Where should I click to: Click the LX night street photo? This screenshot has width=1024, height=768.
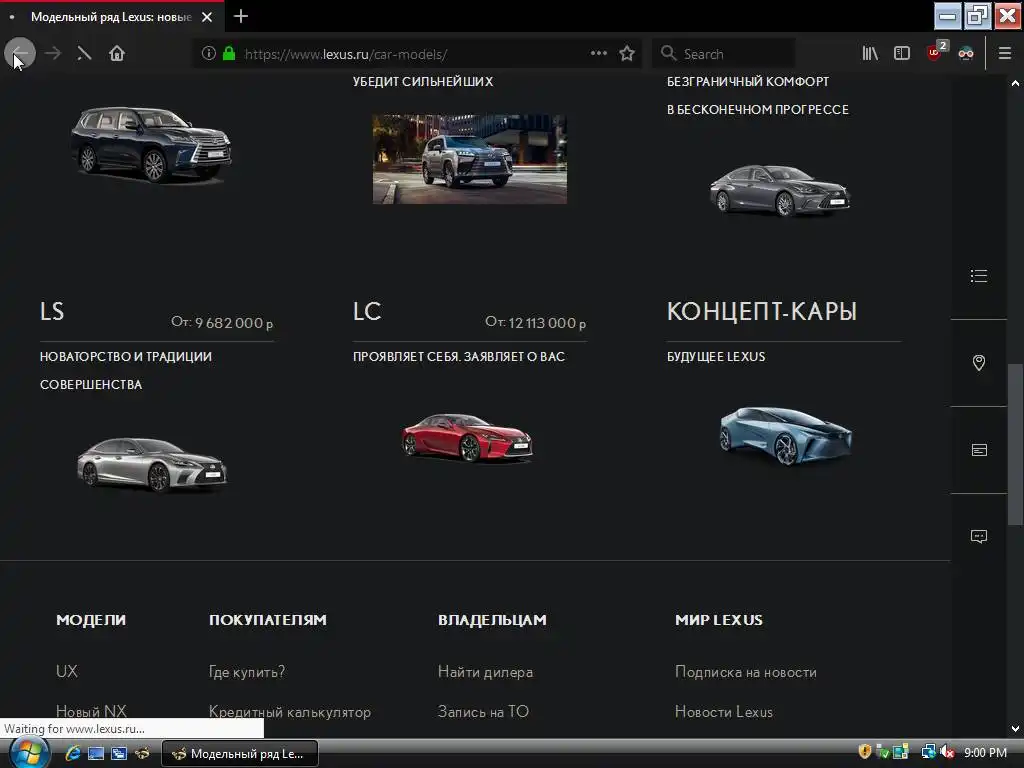pos(470,159)
